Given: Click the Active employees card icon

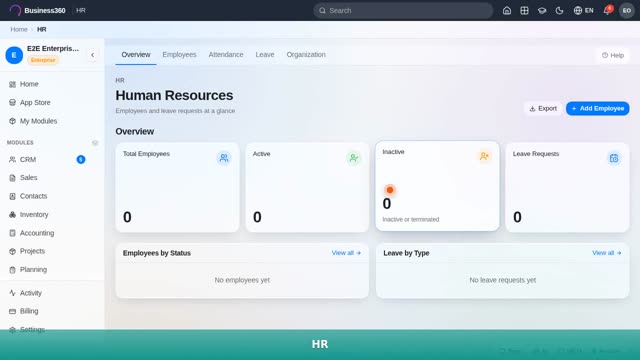Looking at the screenshot, I should 354,158.
